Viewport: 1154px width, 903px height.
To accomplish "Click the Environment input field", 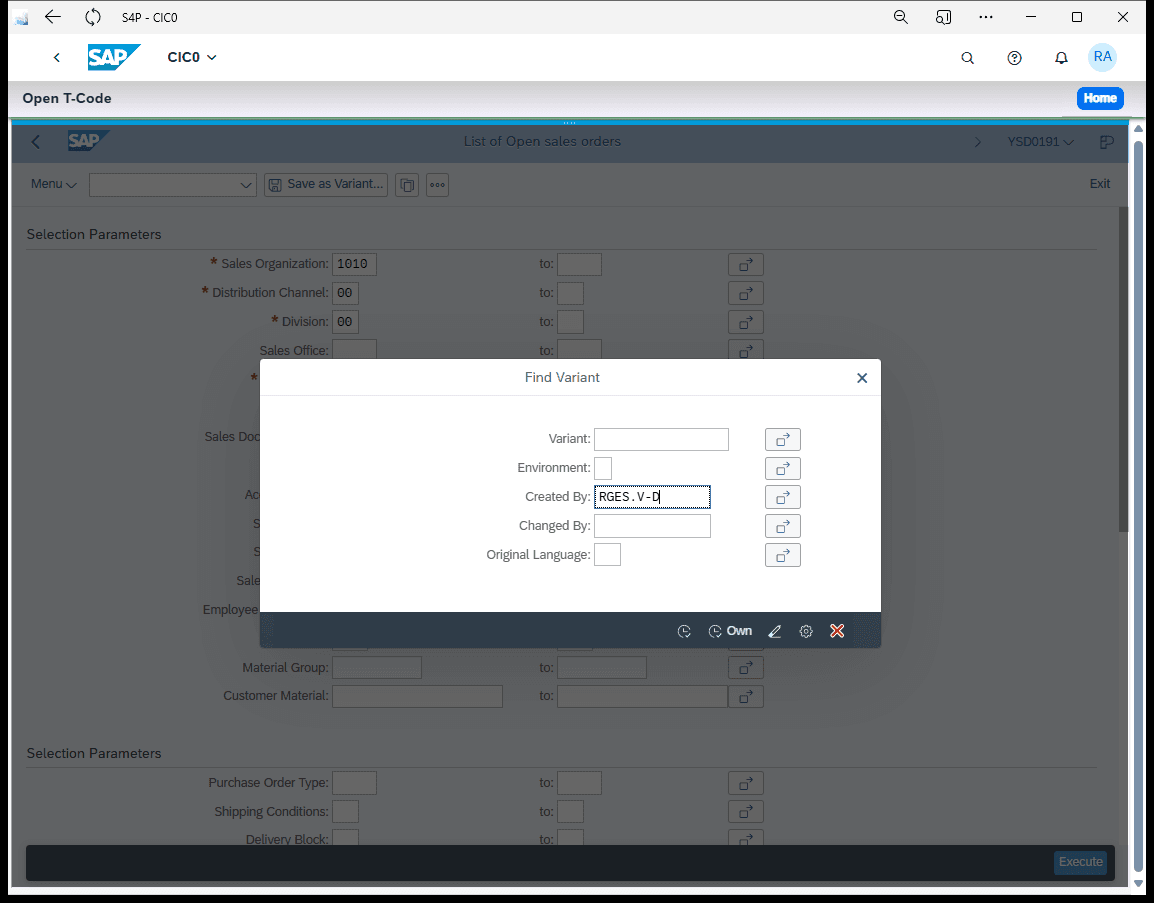I will click(x=603, y=468).
